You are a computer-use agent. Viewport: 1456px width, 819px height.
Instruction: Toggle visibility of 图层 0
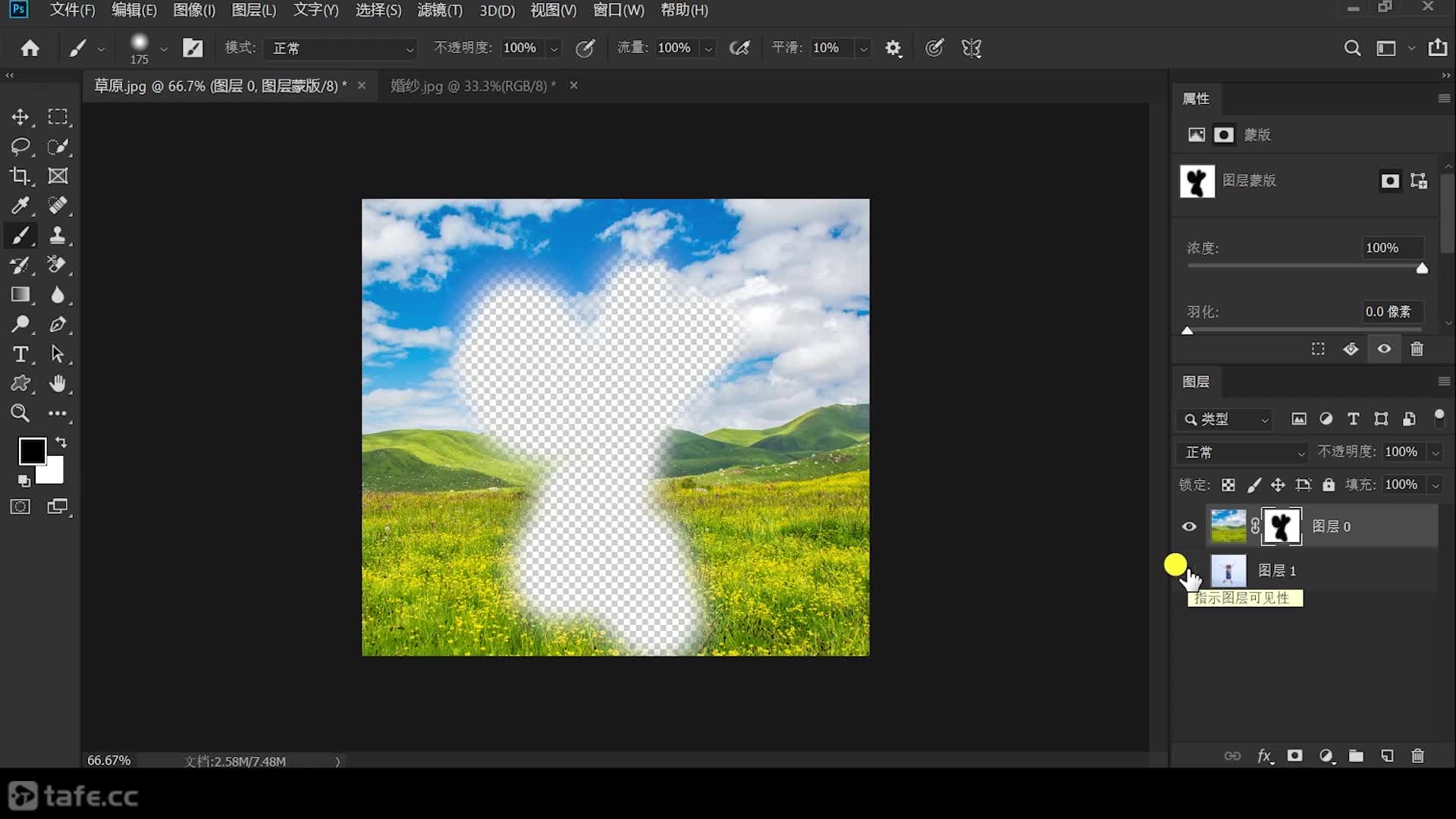[x=1189, y=526]
